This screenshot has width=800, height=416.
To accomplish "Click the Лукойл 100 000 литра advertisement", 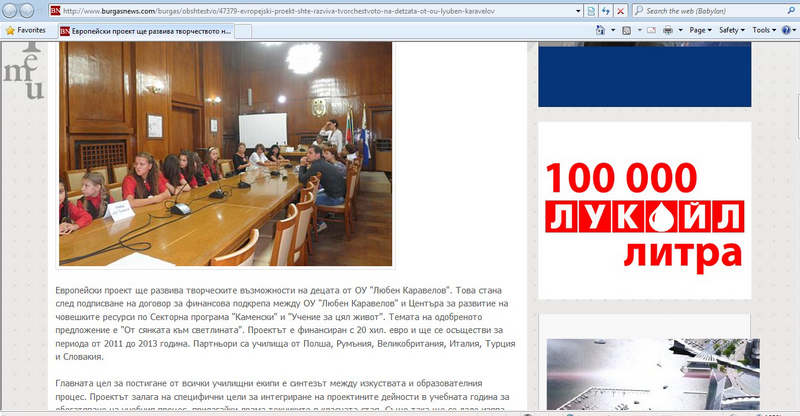I will (644, 210).
